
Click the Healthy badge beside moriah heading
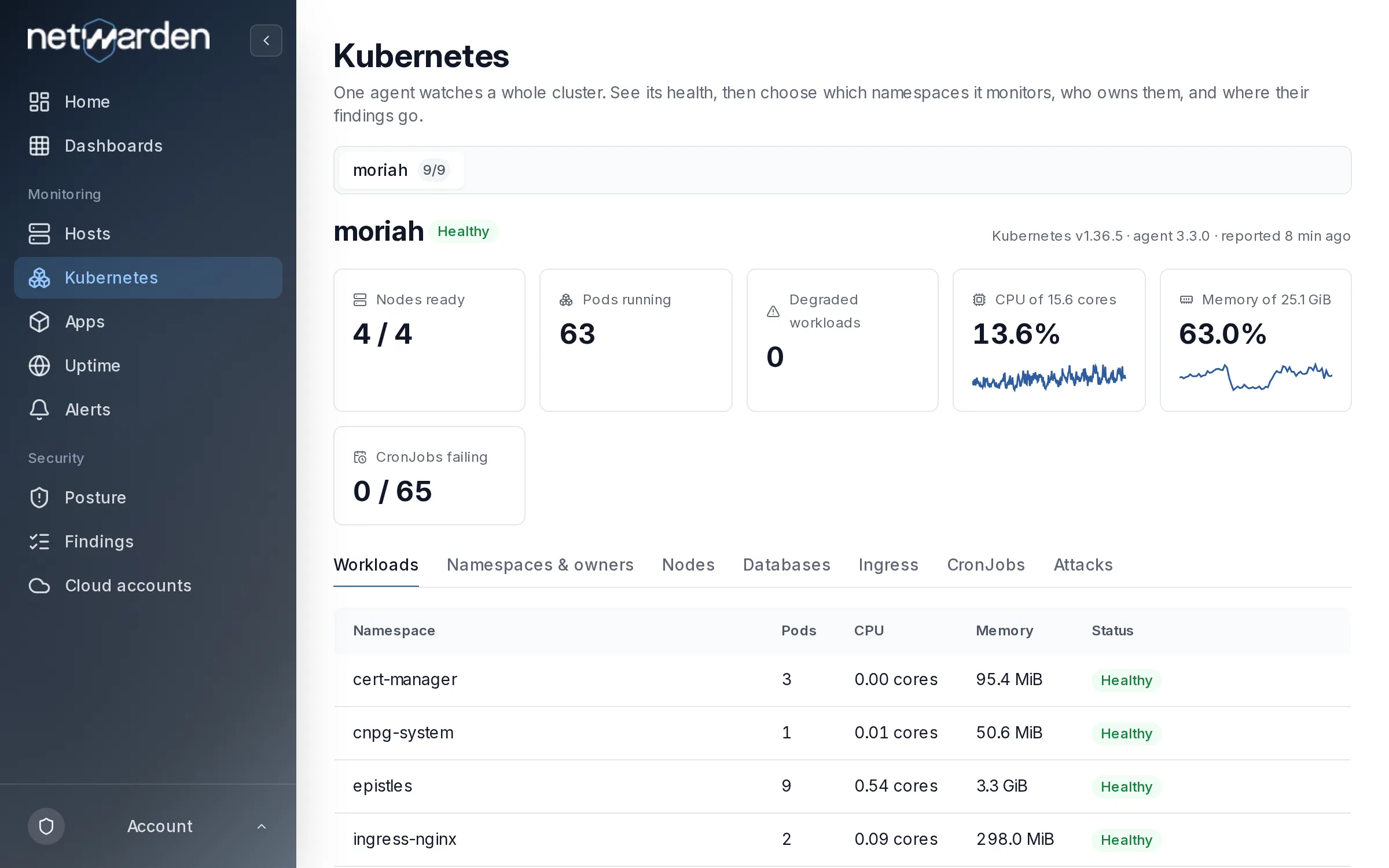[464, 231]
